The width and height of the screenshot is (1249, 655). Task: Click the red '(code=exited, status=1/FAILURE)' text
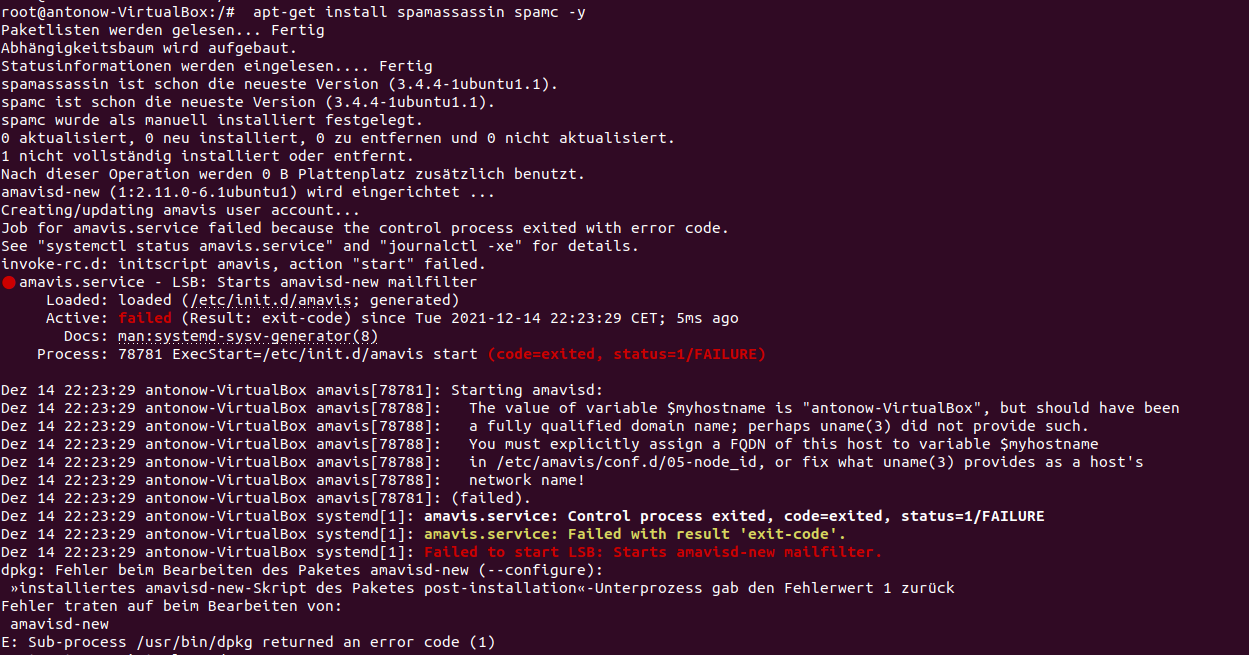click(627, 354)
